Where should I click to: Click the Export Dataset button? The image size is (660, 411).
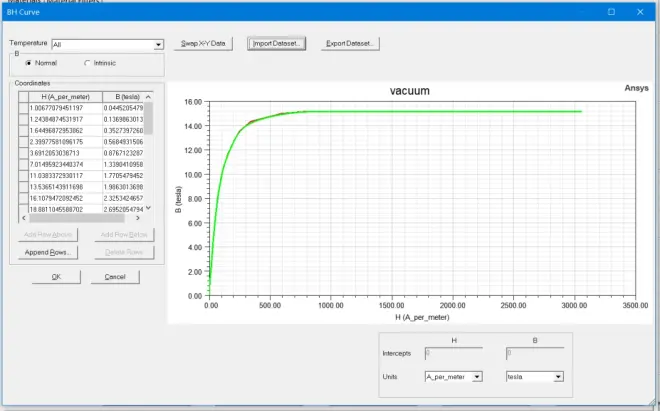(x=350, y=43)
